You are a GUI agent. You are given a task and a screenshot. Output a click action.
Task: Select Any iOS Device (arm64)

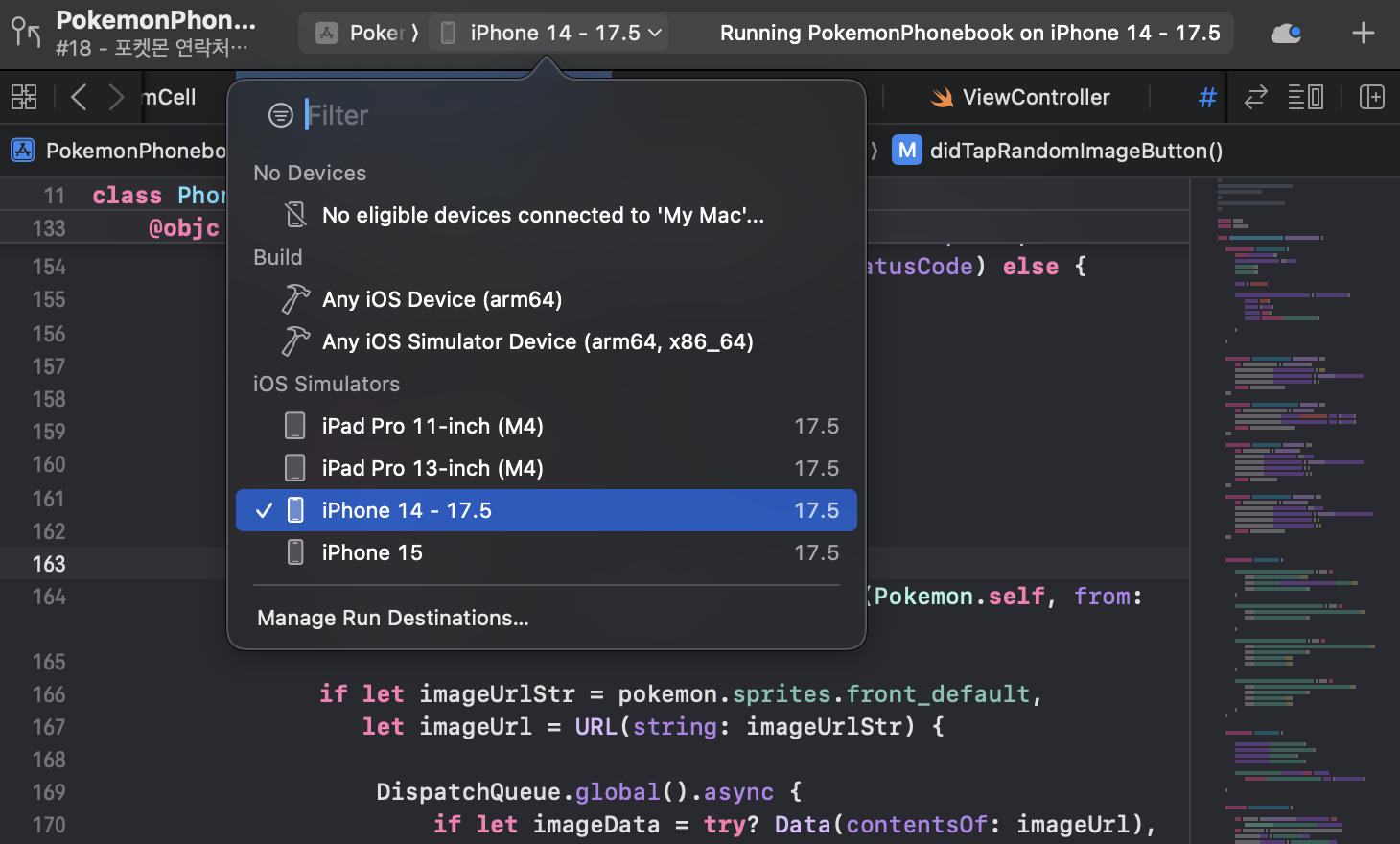point(547,299)
